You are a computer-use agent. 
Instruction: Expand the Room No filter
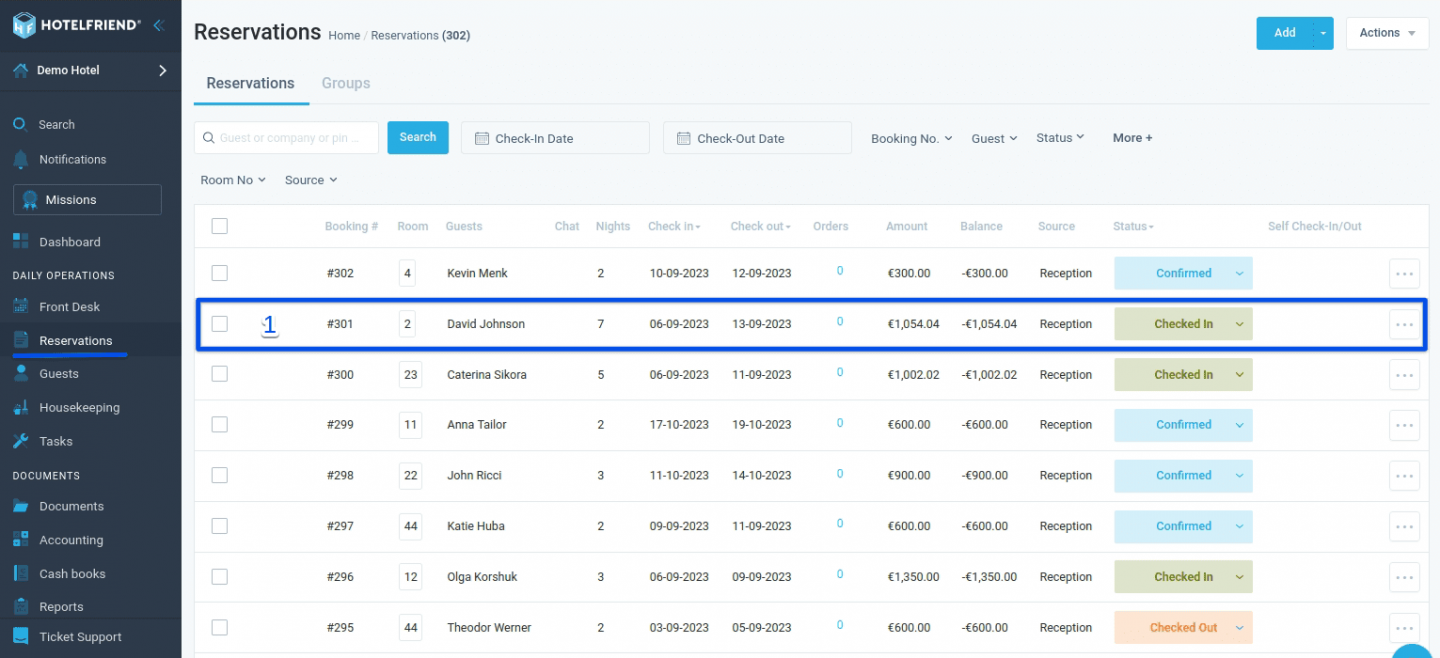pyautogui.click(x=232, y=179)
